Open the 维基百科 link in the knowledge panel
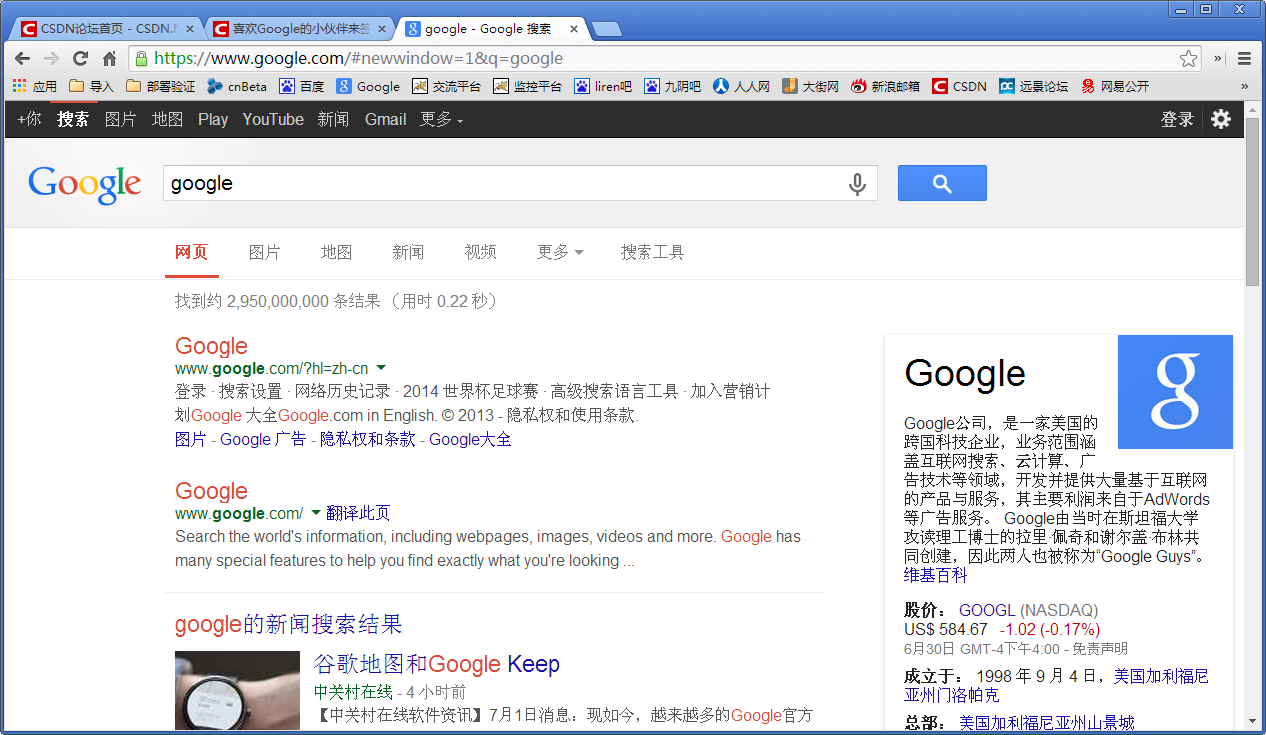 point(935,575)
